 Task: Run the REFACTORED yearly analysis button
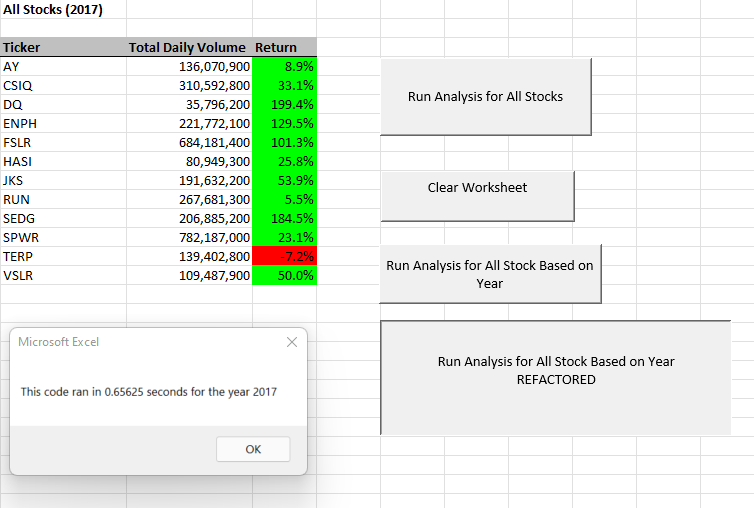[555, 378]
